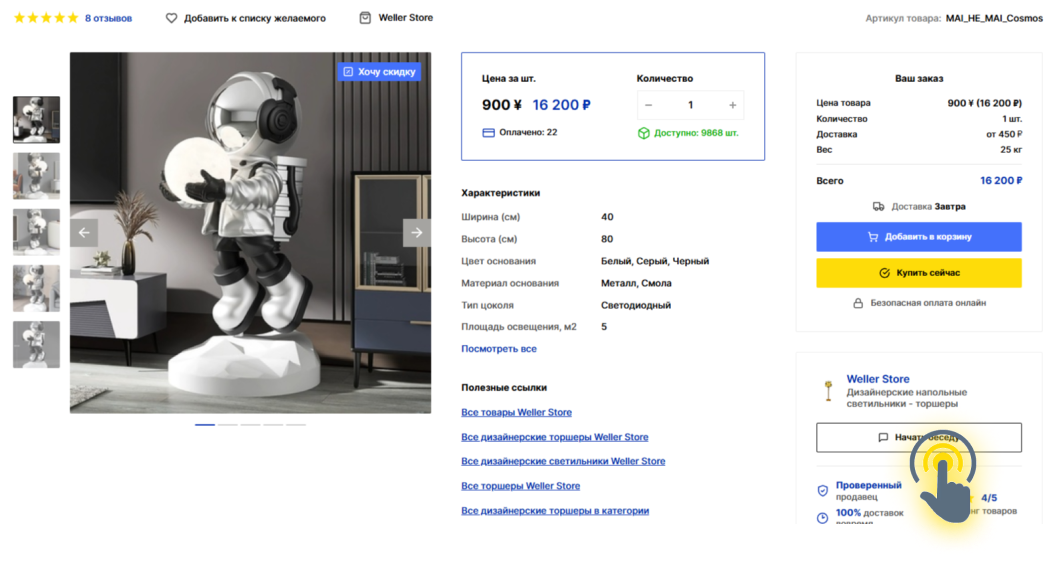
Task: Advance to the next product photo arrow
Action: (x=417, y=232)
